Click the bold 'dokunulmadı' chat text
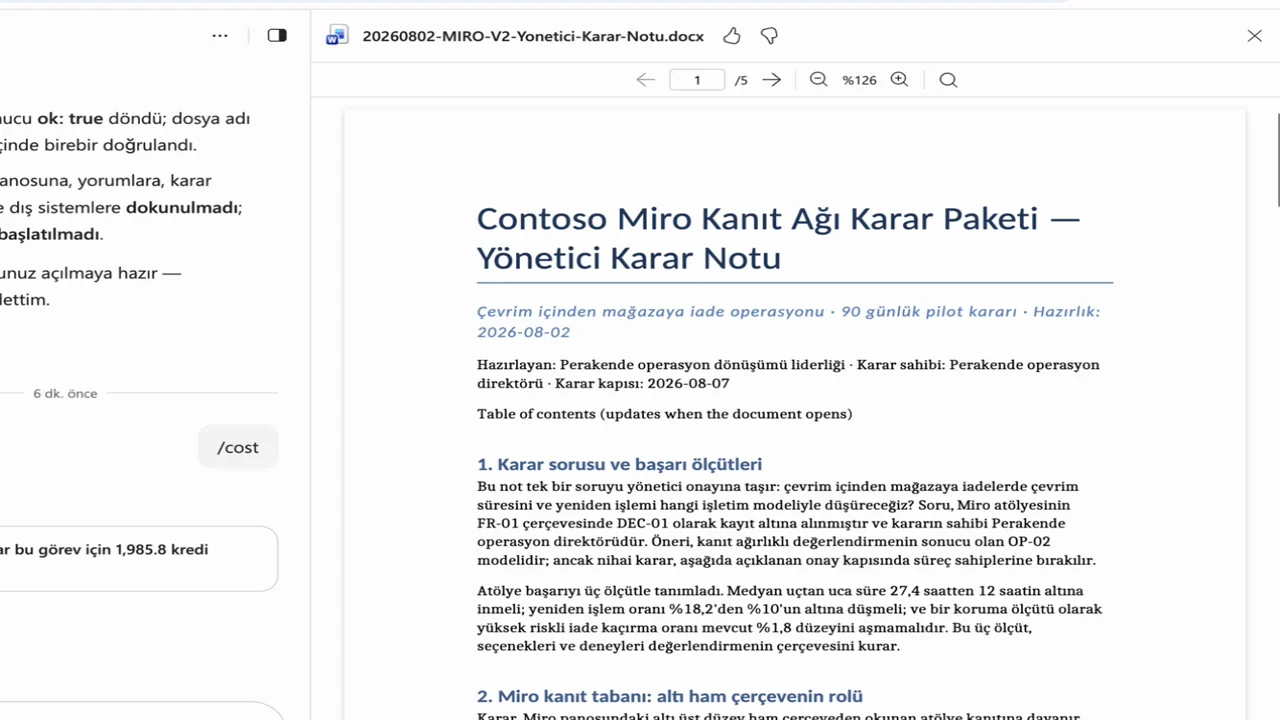Screen dimensions: 1280x720 tap(182, 208)
